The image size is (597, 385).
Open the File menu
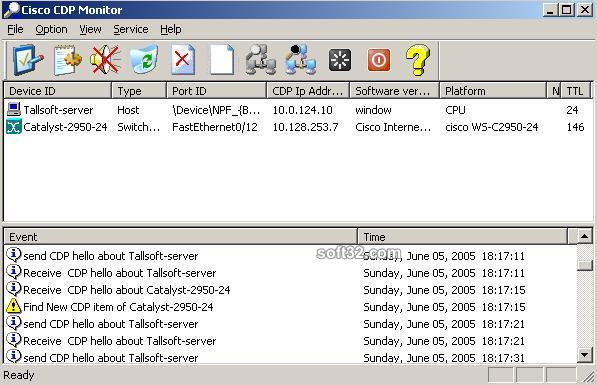click(15, 29)
